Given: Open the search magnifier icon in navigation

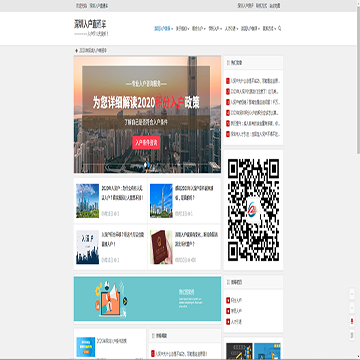Looking at the screenshot, I should click(x=279, y=28).
